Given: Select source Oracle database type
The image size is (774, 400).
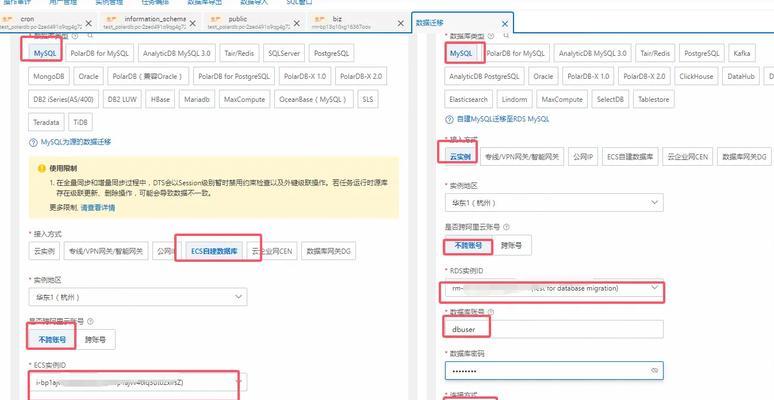Looking at the screenshot, I should point(88,77).
